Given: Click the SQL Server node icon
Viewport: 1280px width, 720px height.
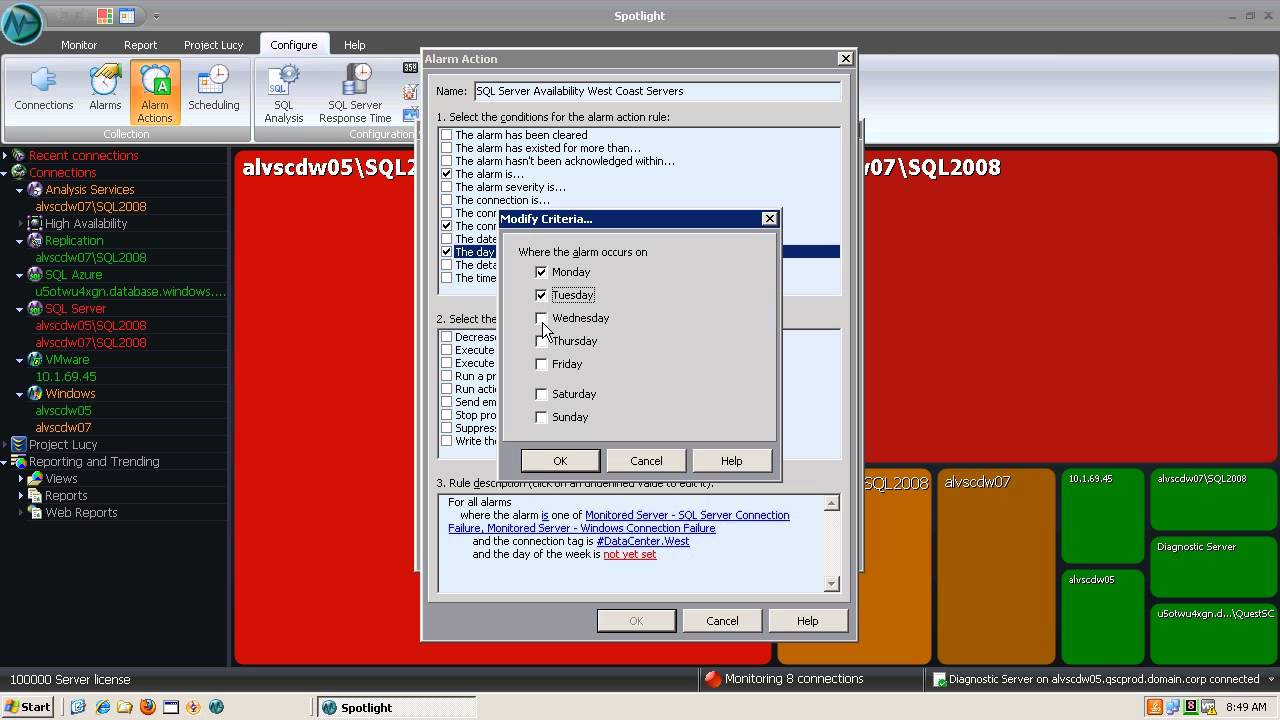Looking at the screenshot, I should coord(35,309).
